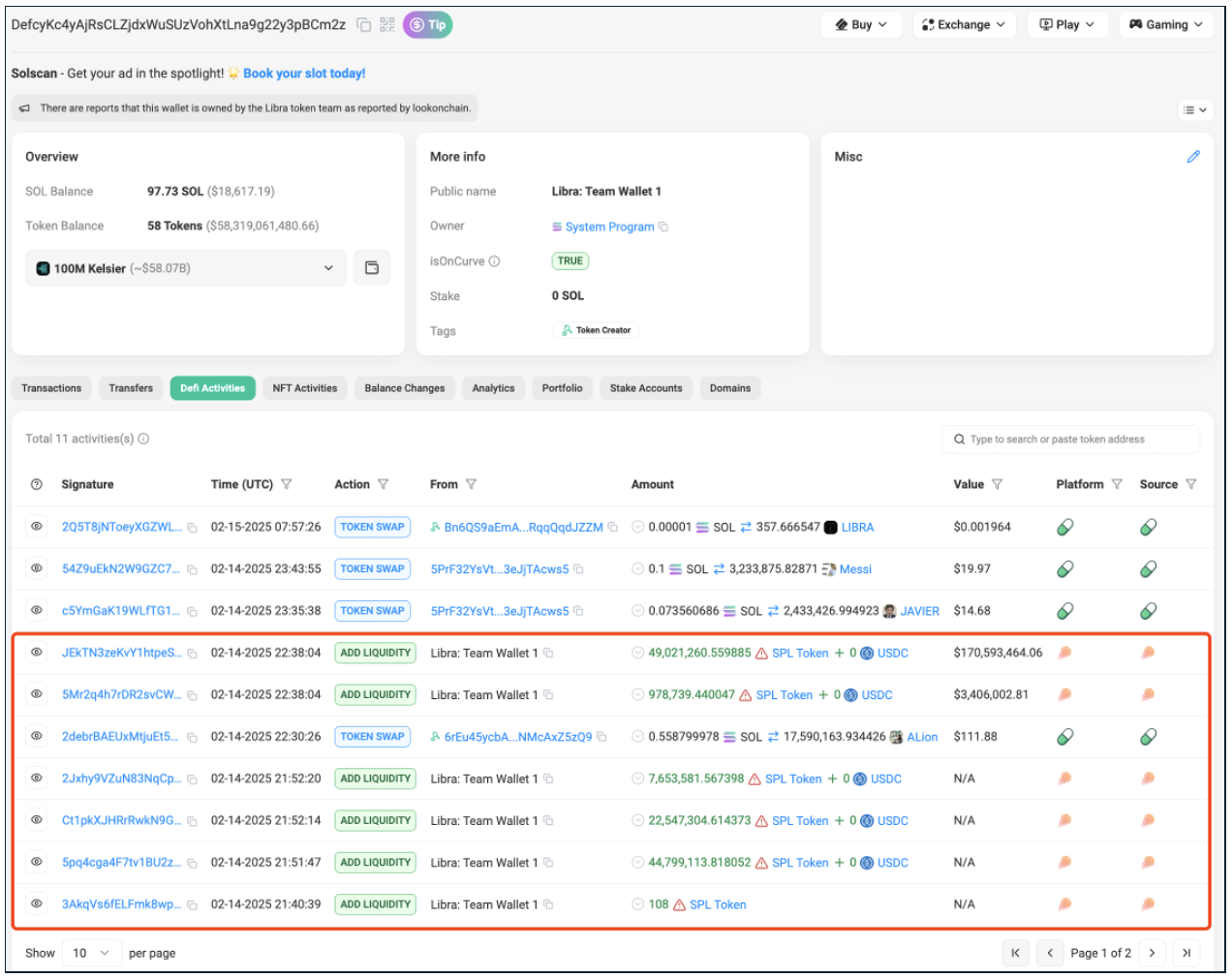Show QR code for wallet address
The width and height of the screenshot is (1232, 978).
coord(386,25)
